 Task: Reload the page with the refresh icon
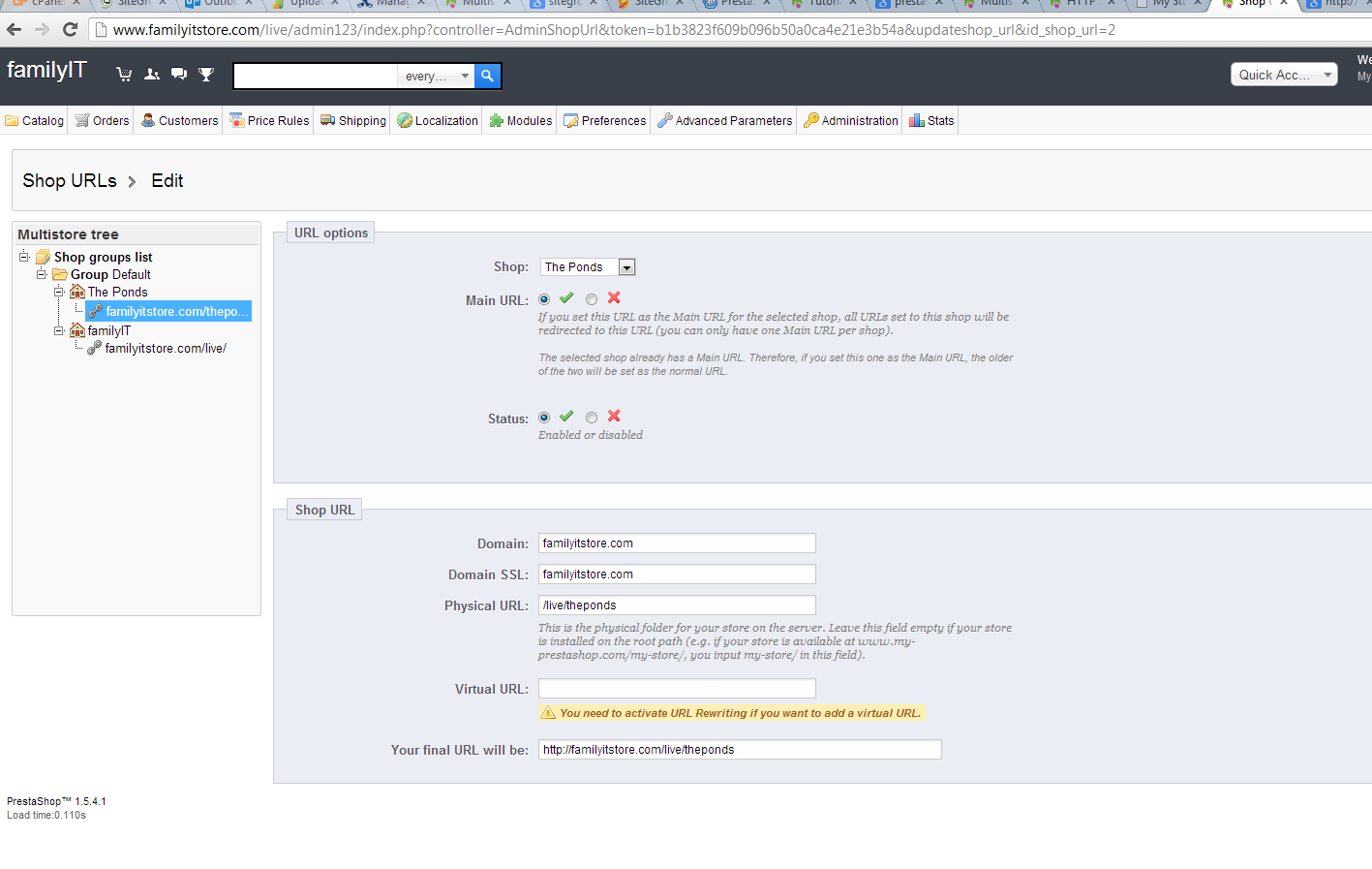(x=70, y=29)
